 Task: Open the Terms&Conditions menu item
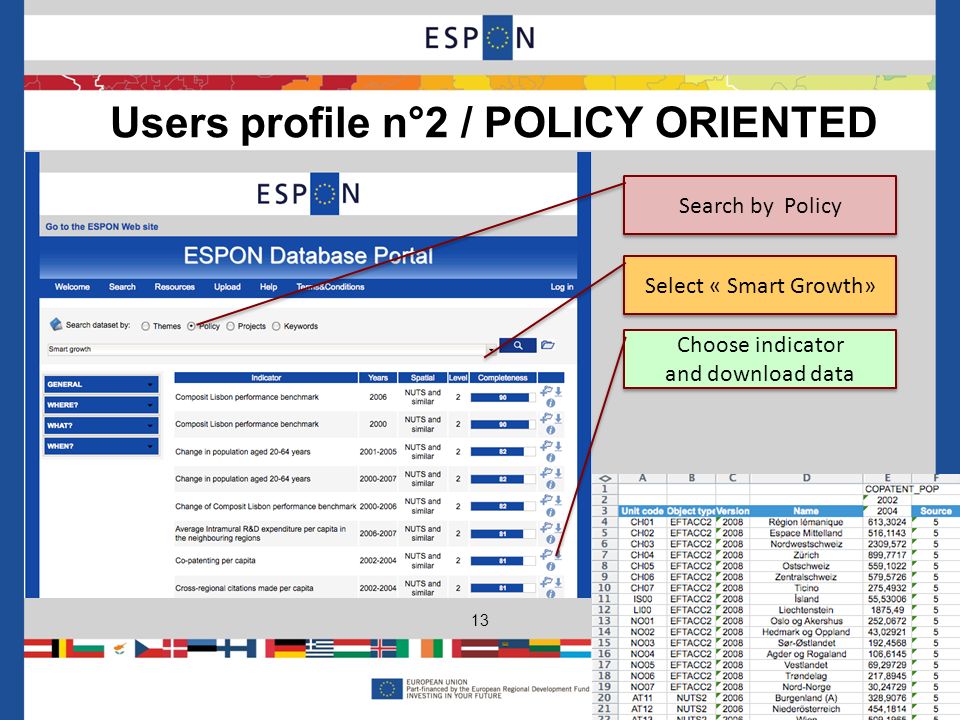pos(331,287)
